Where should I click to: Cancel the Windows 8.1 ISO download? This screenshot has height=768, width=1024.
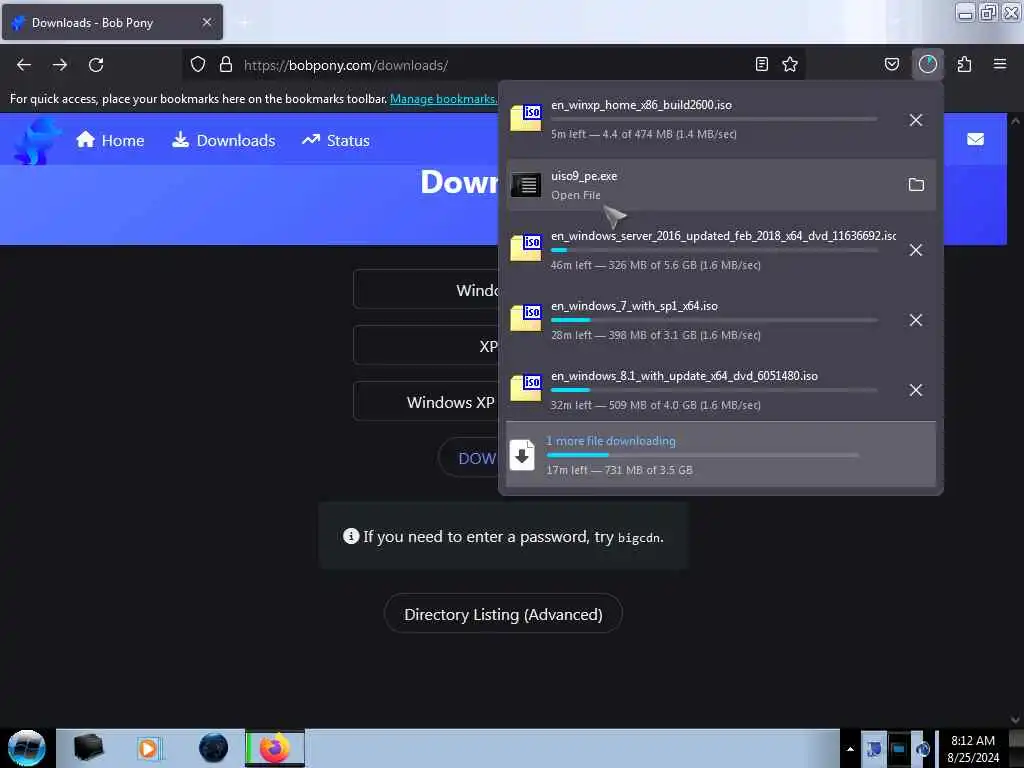pyautogui.click(x=916, y=390)
